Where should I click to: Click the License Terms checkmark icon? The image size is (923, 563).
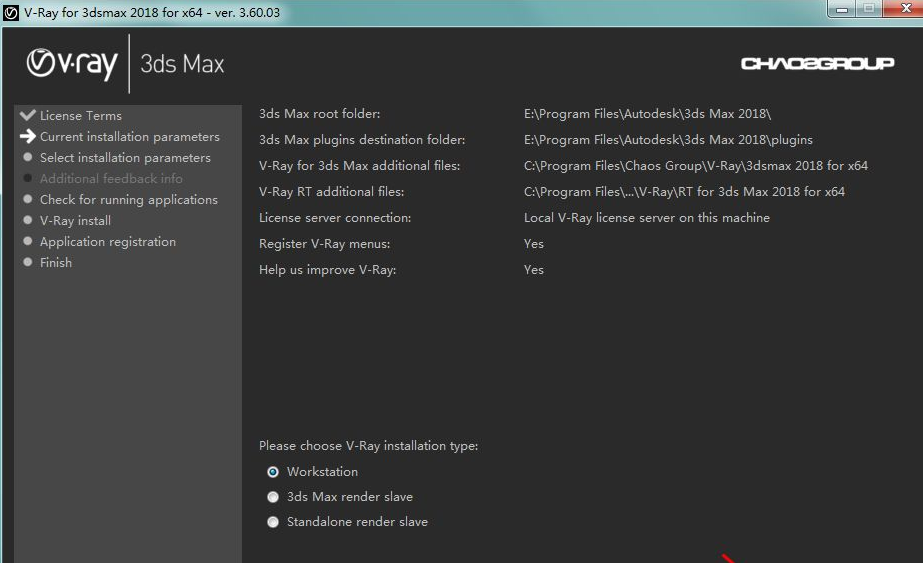coord(28,115)
